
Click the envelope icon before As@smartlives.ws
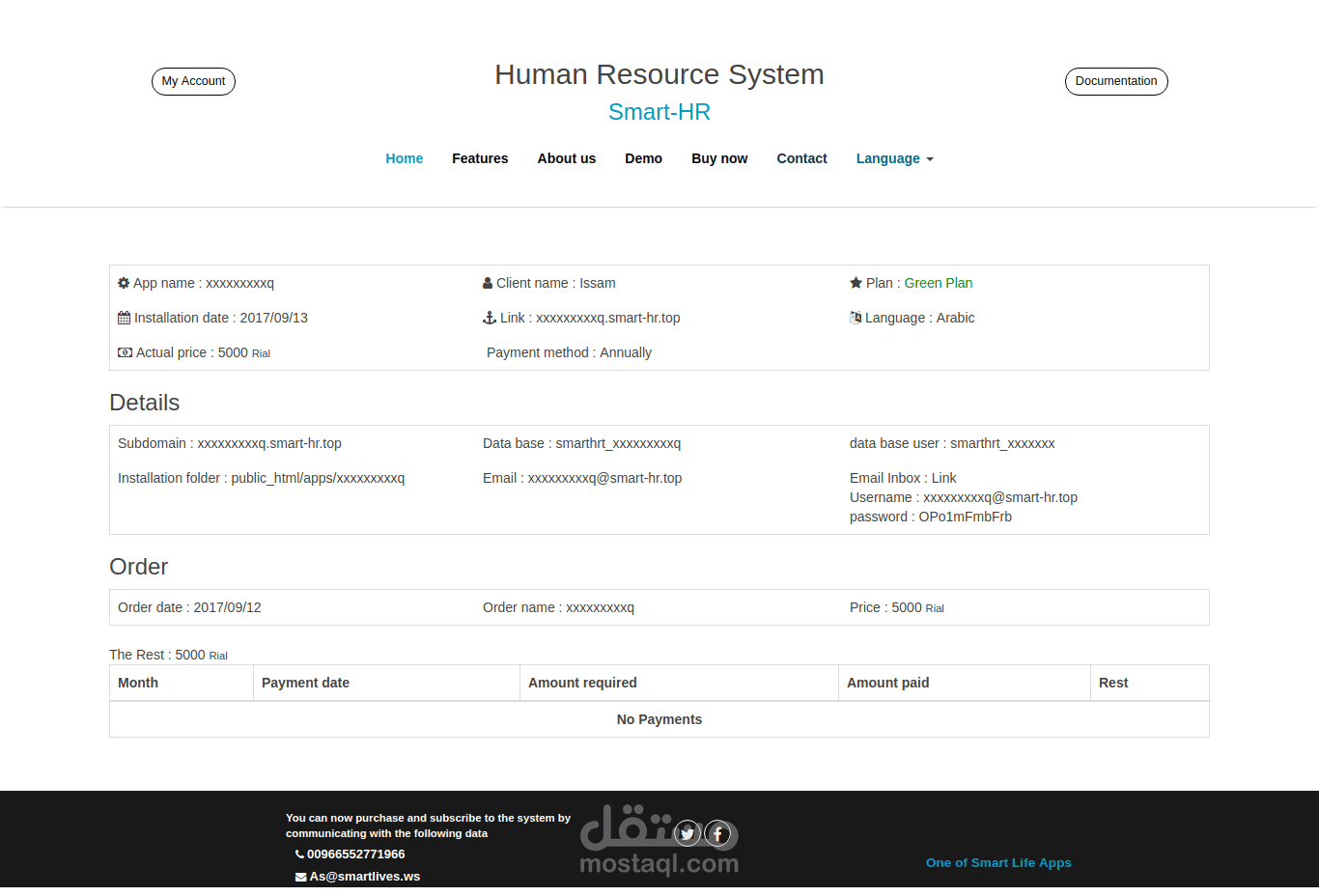(300, 877)
